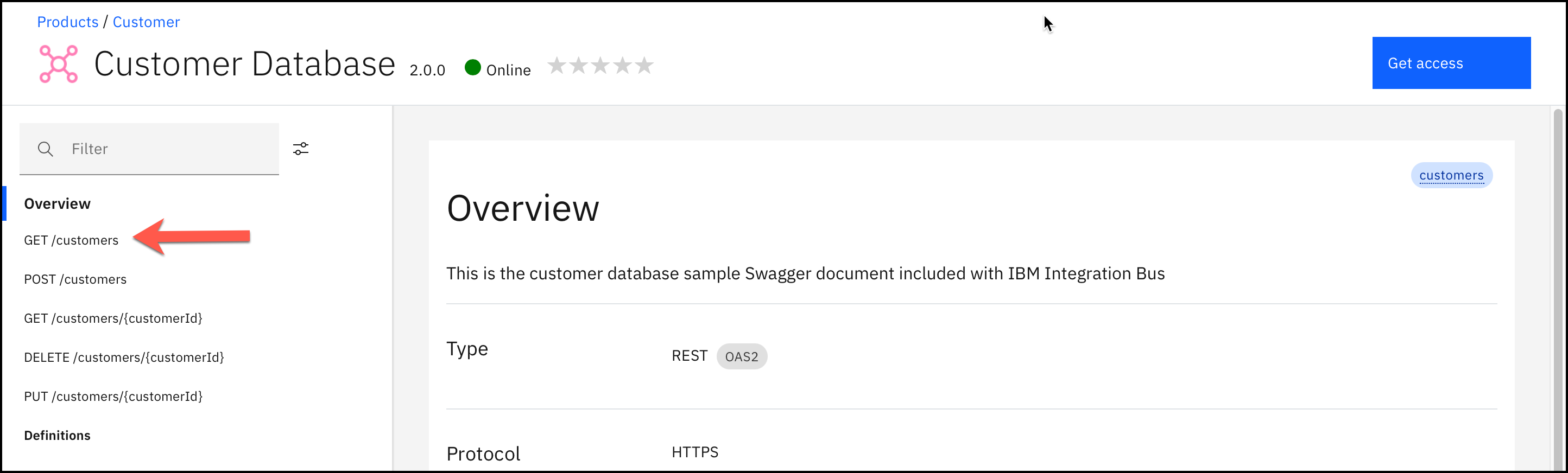The height and width of the screenshot is (473, 1568).
Task: Click the search magnifier icon
Action: (x=45, y=149)
